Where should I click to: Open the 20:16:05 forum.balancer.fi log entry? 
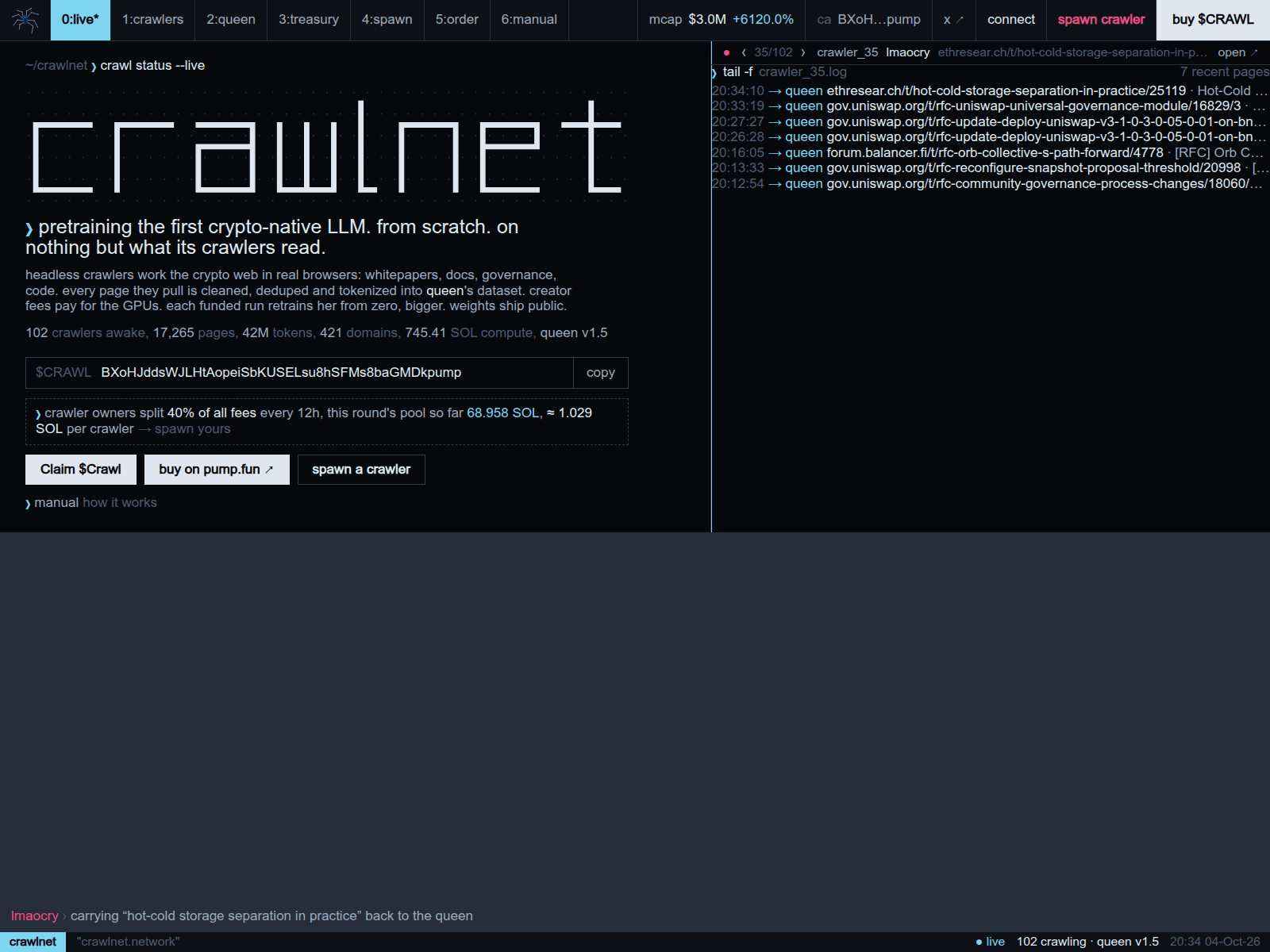click(990, 153)
